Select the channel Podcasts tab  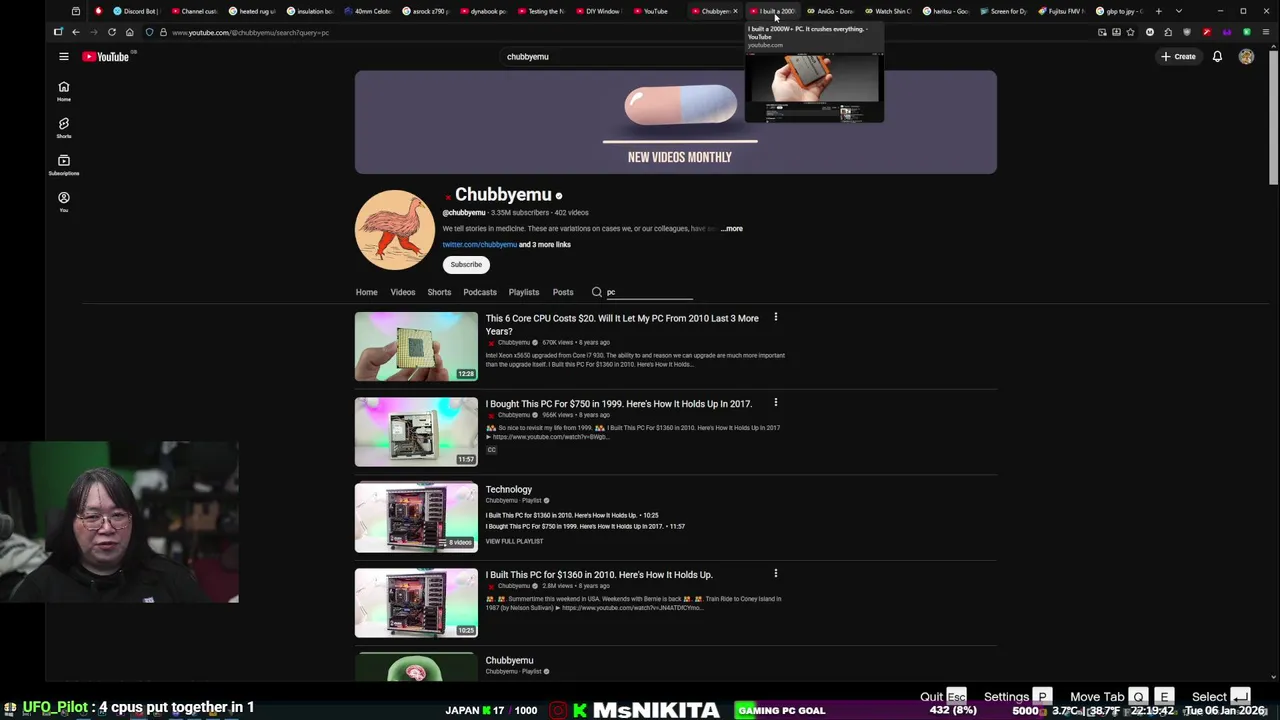tap(480, 292)
